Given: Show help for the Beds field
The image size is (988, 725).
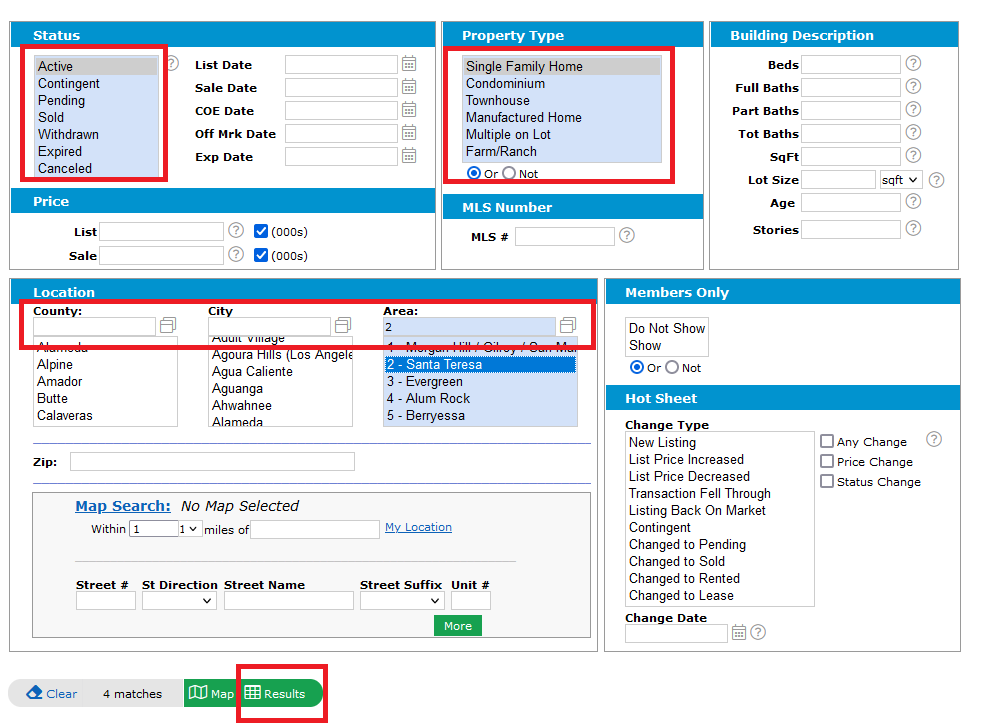Looking at the screenshot, I should click(x=913, y=64).
